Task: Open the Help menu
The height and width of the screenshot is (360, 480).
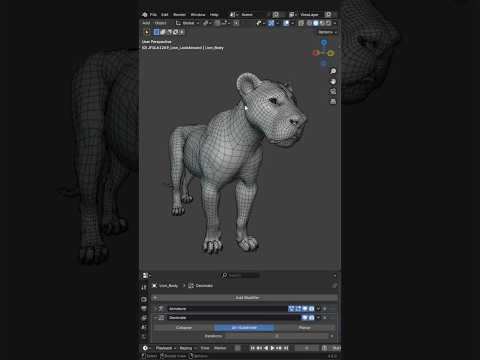Action: pyautogui.click(x=214, y=15)
